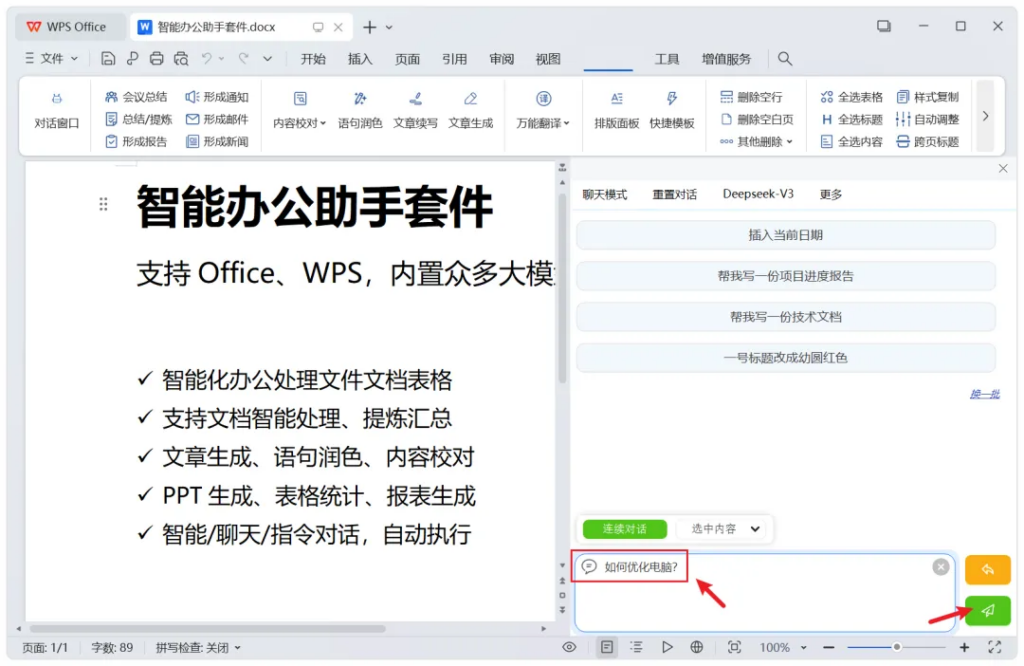Click the 语句润色 sentence polish icon

click(360, 99)
